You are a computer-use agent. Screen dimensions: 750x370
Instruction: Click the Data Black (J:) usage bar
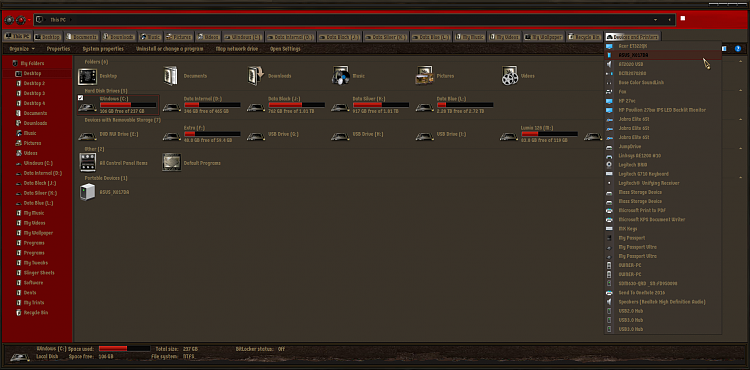tap(297, 105)
